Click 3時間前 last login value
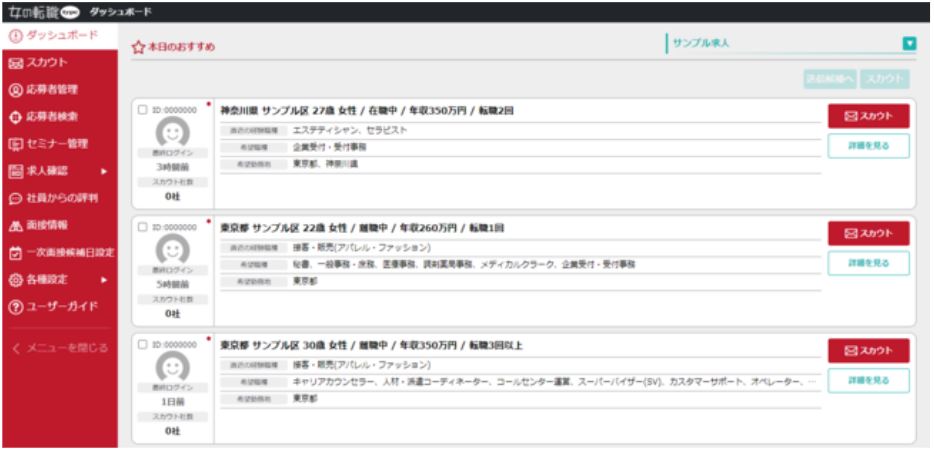934x452 pixels. click(173, 167)
